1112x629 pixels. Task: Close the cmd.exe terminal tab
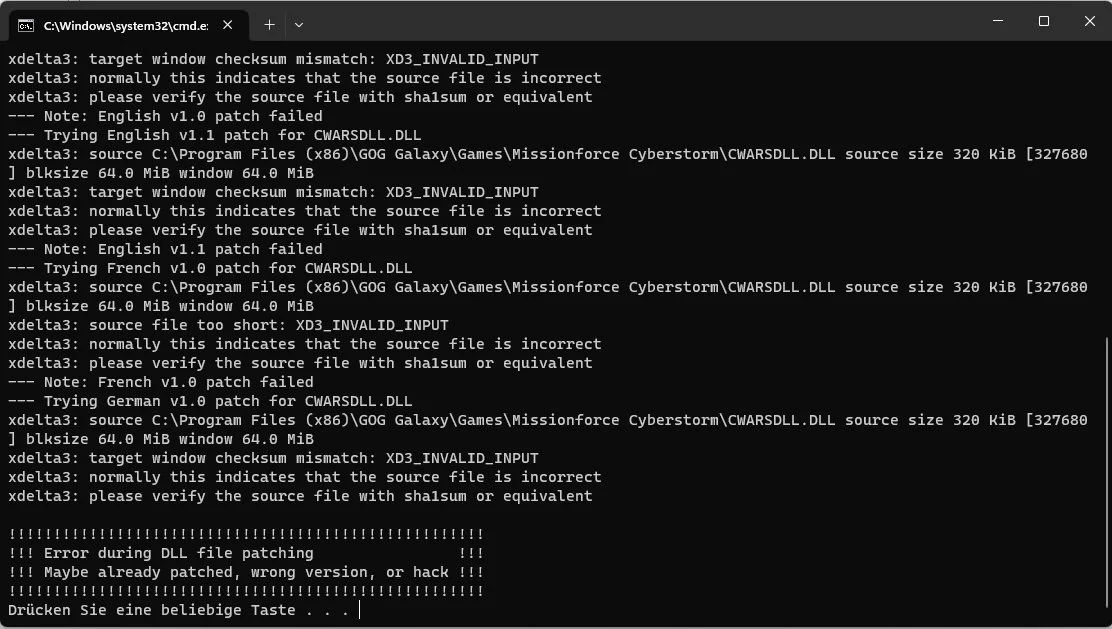[x=228, y=25]
